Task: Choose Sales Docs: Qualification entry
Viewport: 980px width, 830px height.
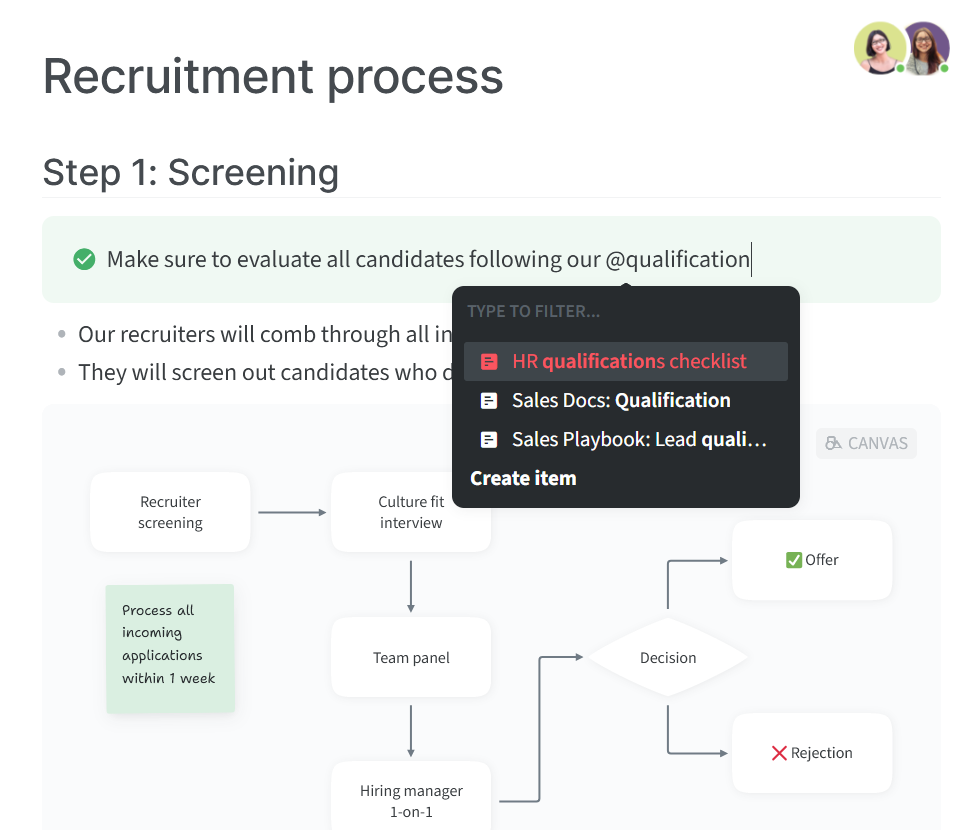Action: (x=626, y=401)
